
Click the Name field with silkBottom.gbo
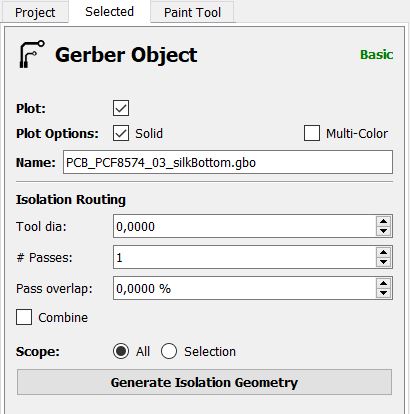228,162
